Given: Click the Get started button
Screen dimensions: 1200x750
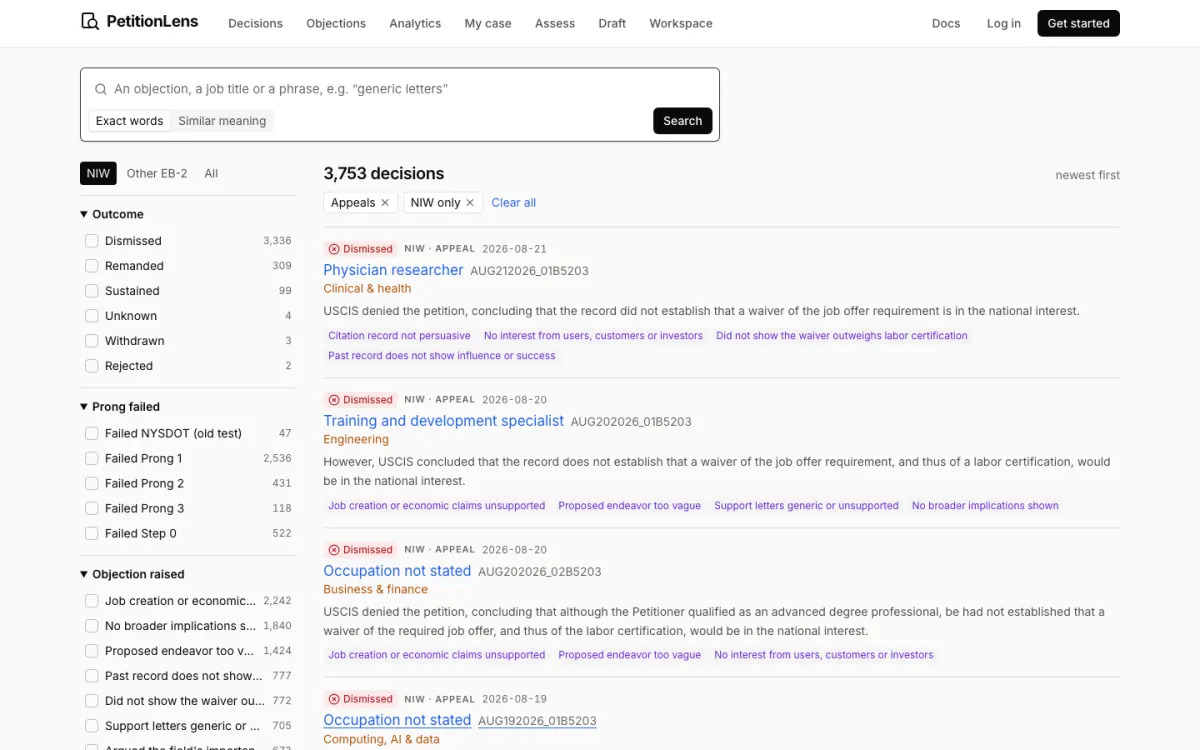Looking at the screenshot, I should [1078, 23].
